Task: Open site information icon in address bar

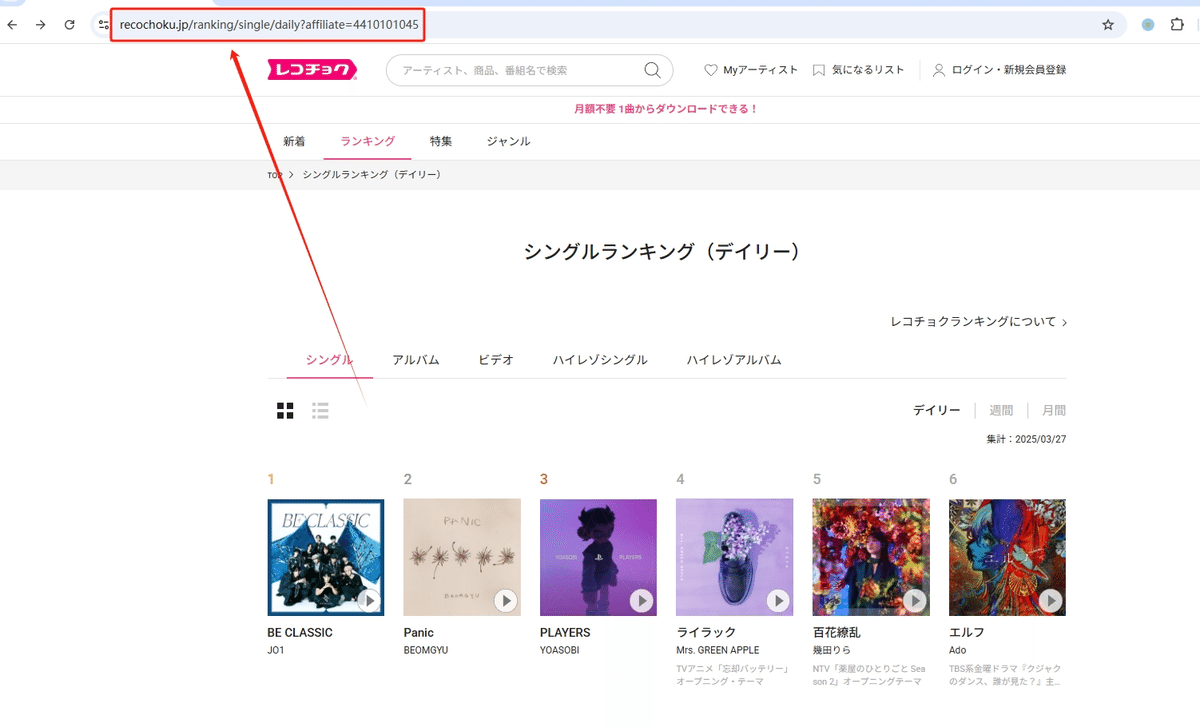Action: (x=103, y=25)
